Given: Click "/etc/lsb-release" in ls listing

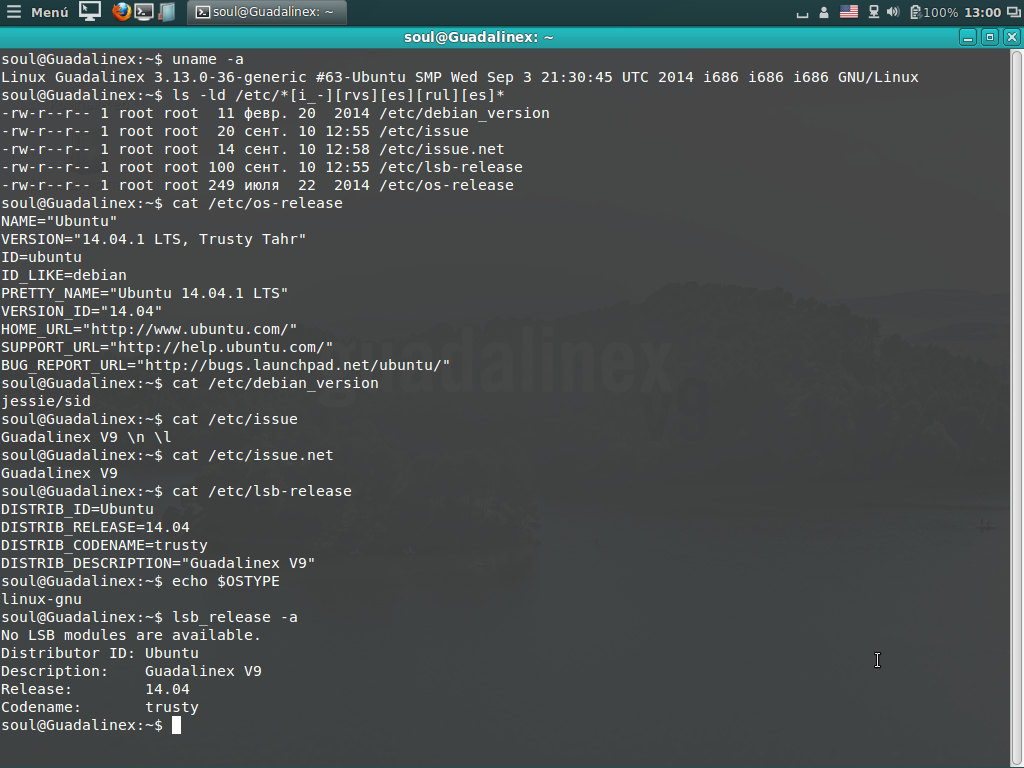Looking at the screenshot, I should click(x=451, y=167).
